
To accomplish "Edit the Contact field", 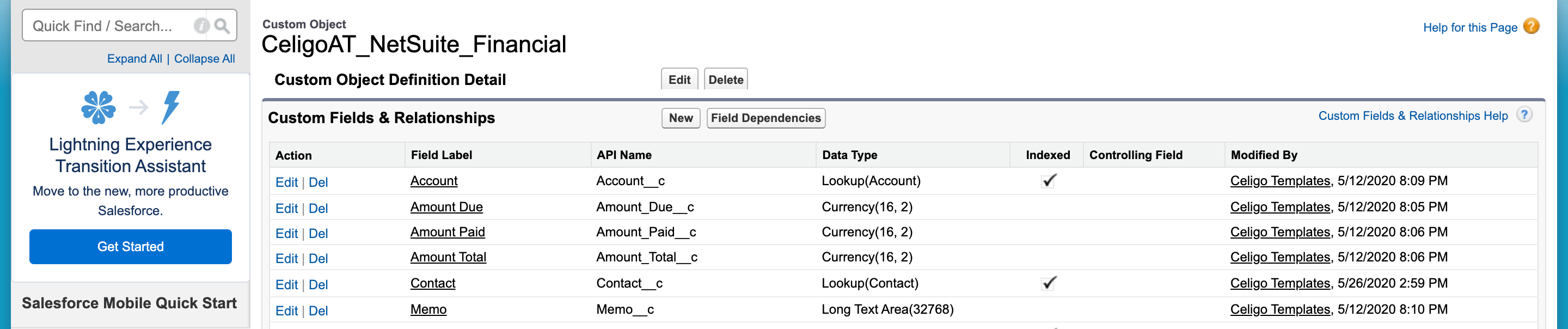I will [286, 284].
